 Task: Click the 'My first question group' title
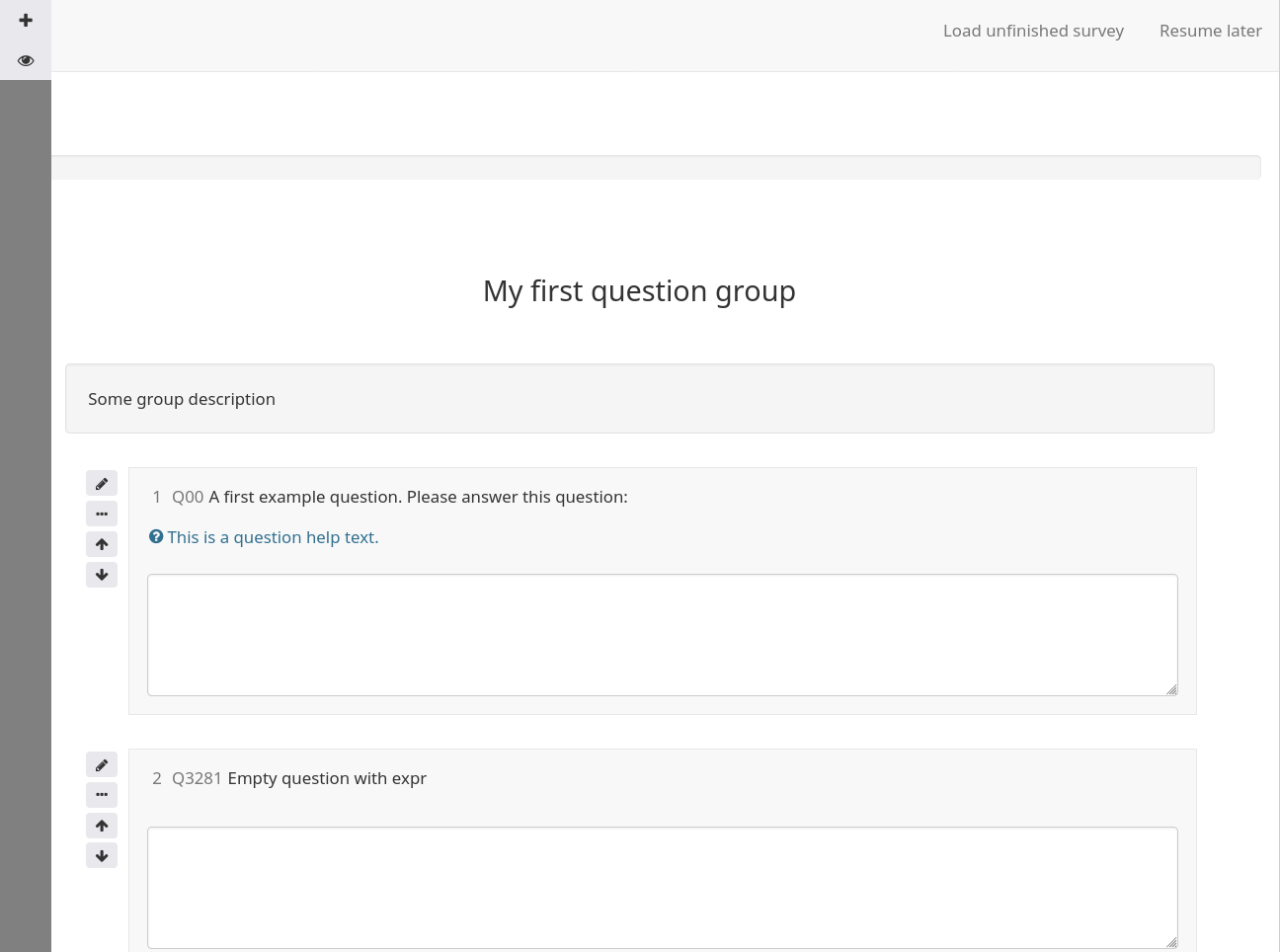639,291
